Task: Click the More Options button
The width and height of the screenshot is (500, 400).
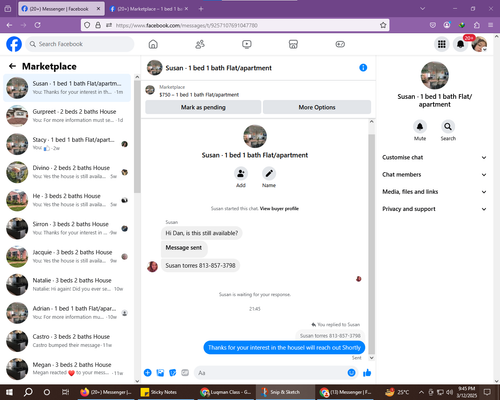Action: click(x=317, y=107)
